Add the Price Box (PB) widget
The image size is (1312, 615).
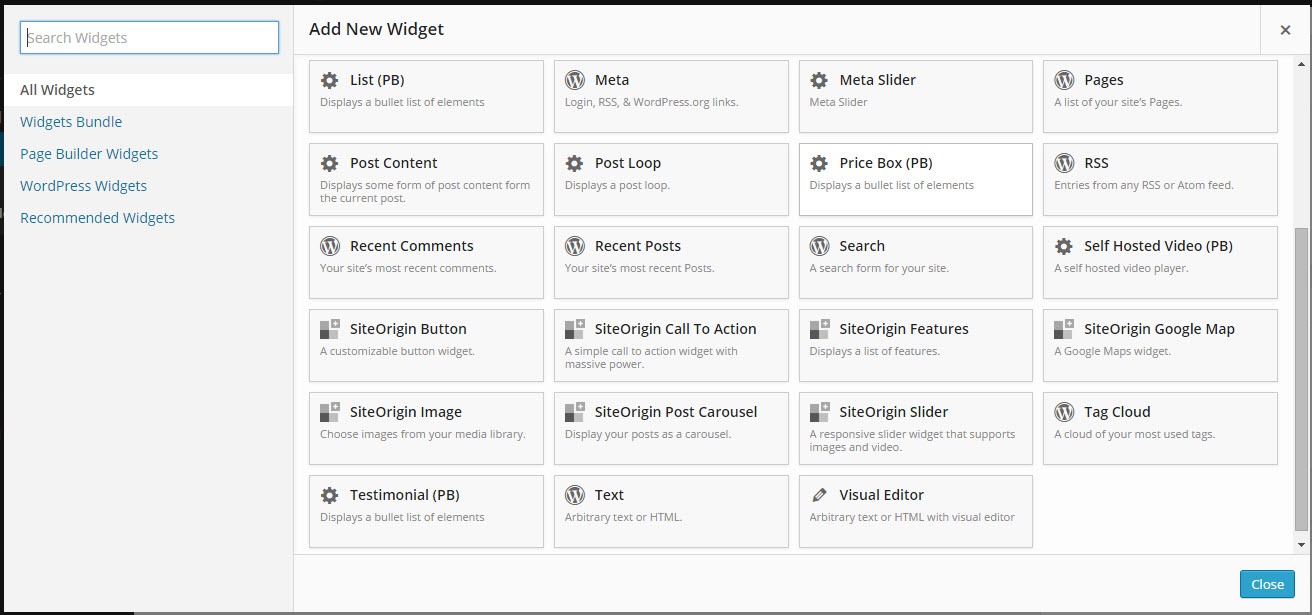tap(916, 179)
